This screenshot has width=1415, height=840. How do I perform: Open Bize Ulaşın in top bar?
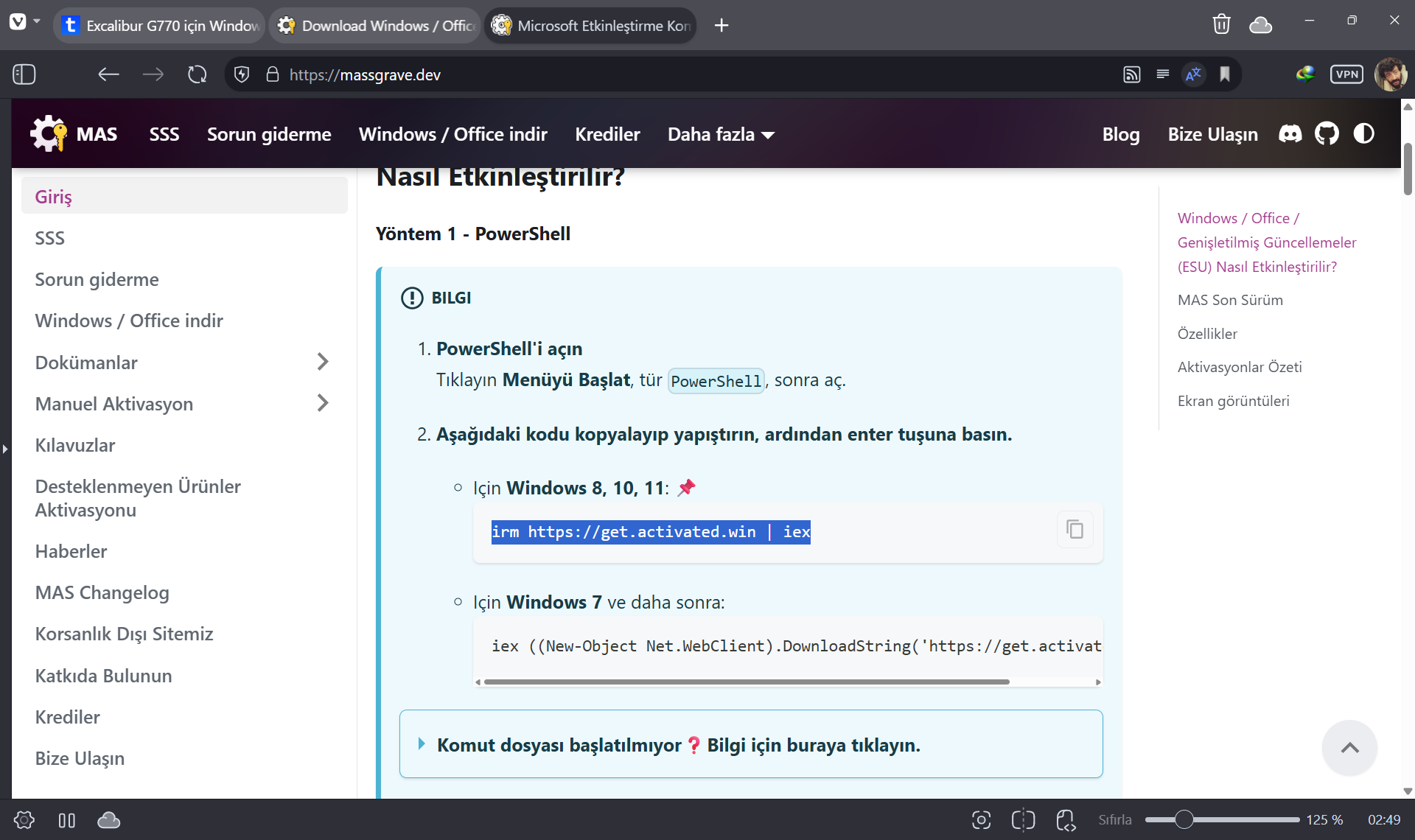(1213, 134)
